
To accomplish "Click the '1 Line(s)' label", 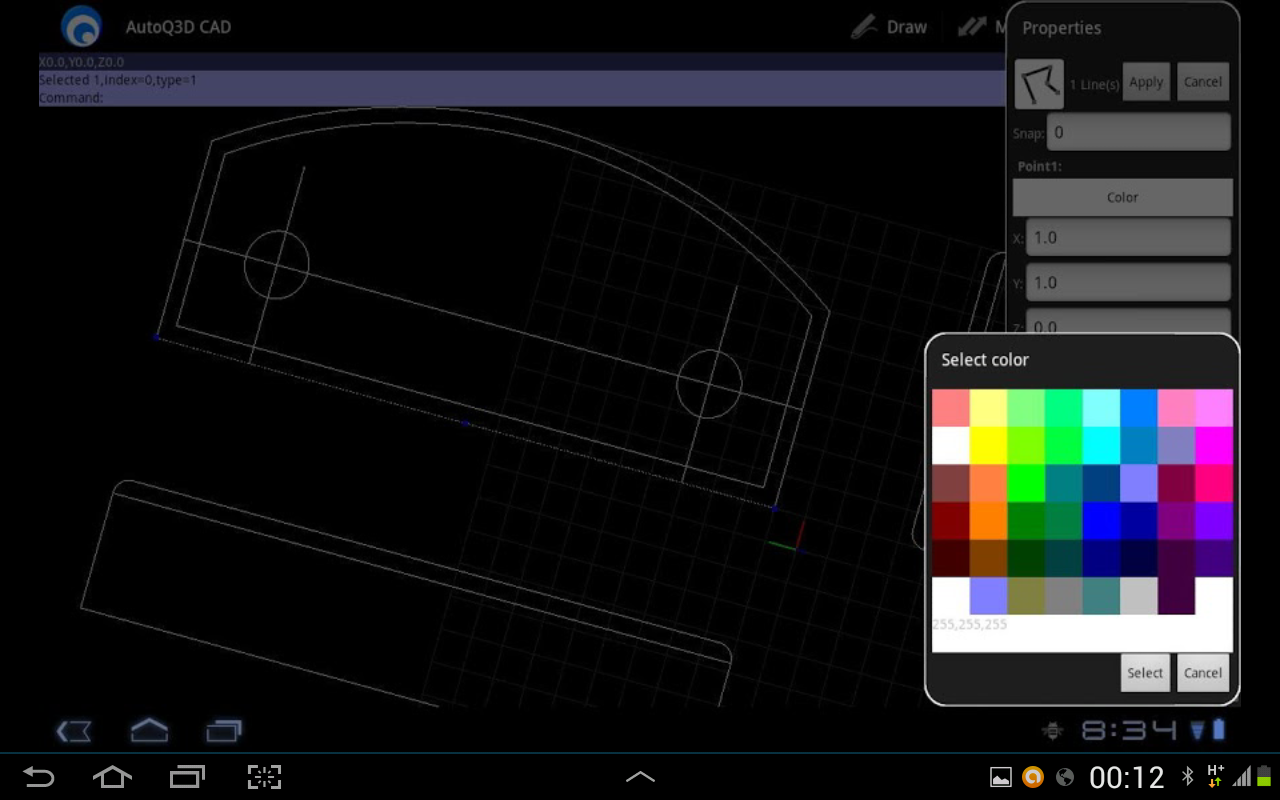I will click(1094, 85).
